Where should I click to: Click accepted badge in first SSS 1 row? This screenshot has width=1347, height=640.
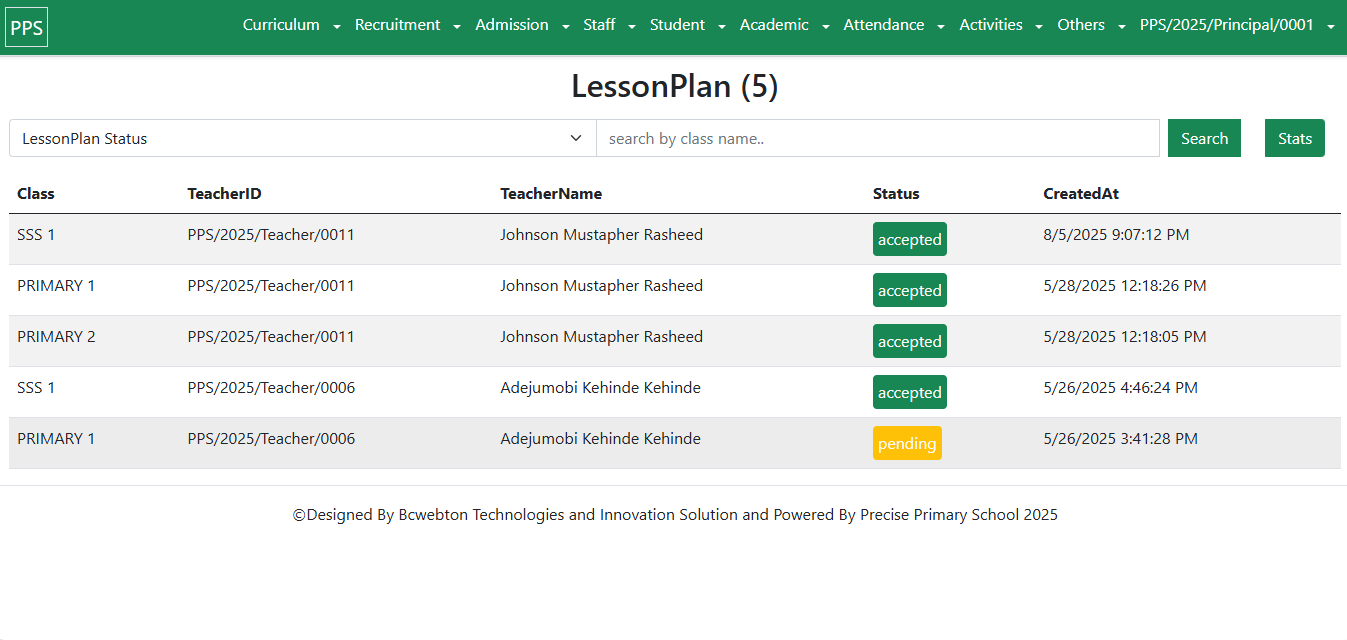pos(909,239)
